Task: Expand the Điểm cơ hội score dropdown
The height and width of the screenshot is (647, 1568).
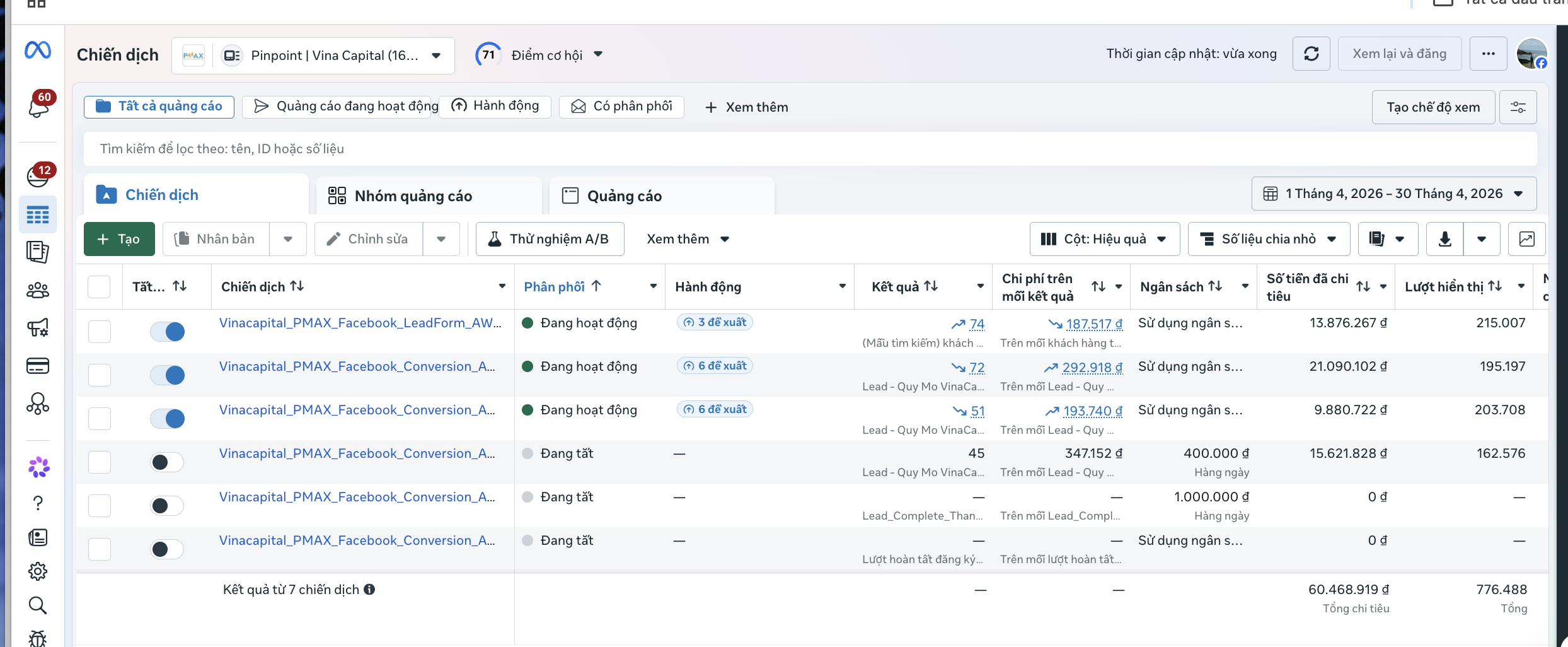Action: (598, 54)
